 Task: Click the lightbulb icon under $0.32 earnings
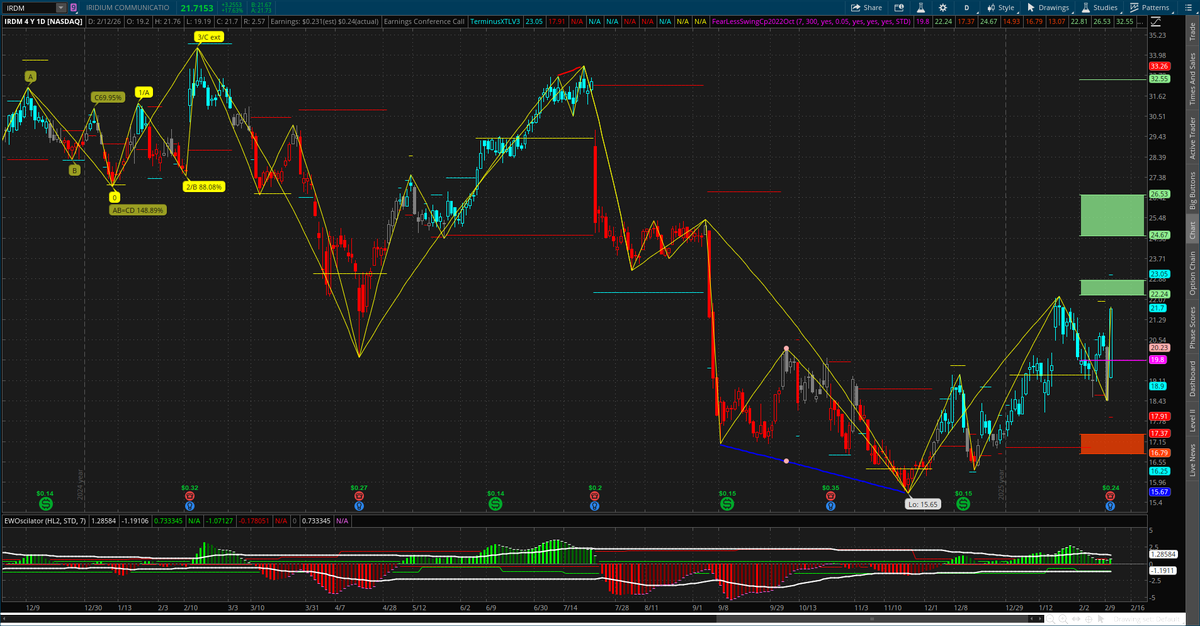[x=190, y=507]
